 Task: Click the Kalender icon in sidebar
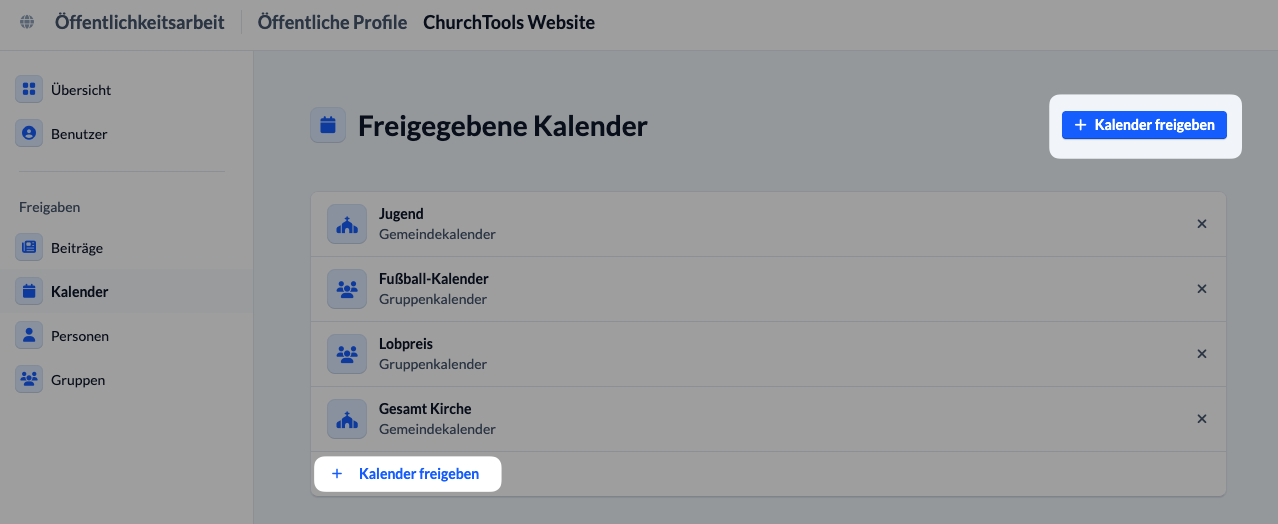click(29, 292)
